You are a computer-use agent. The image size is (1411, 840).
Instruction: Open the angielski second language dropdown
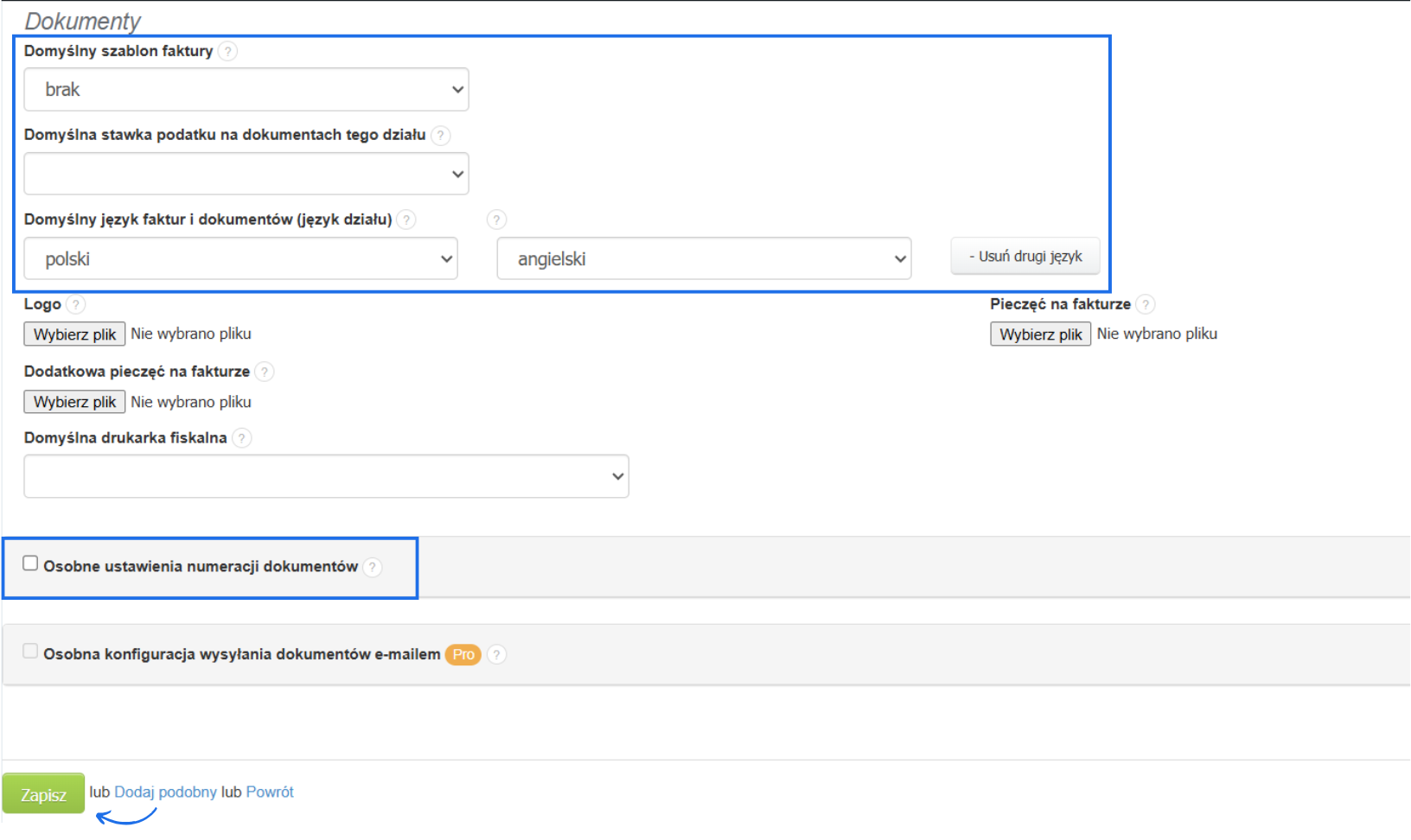[x=704, y=258]
